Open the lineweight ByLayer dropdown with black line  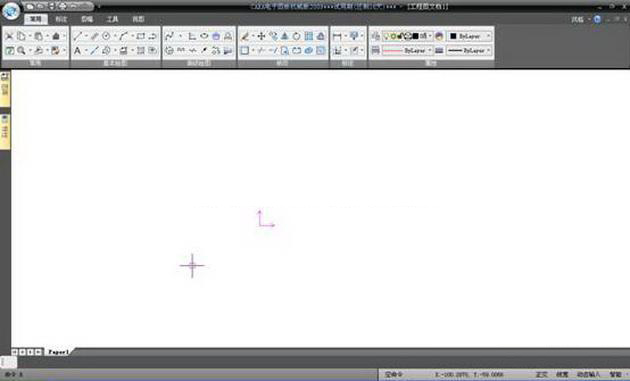point(470,51)
